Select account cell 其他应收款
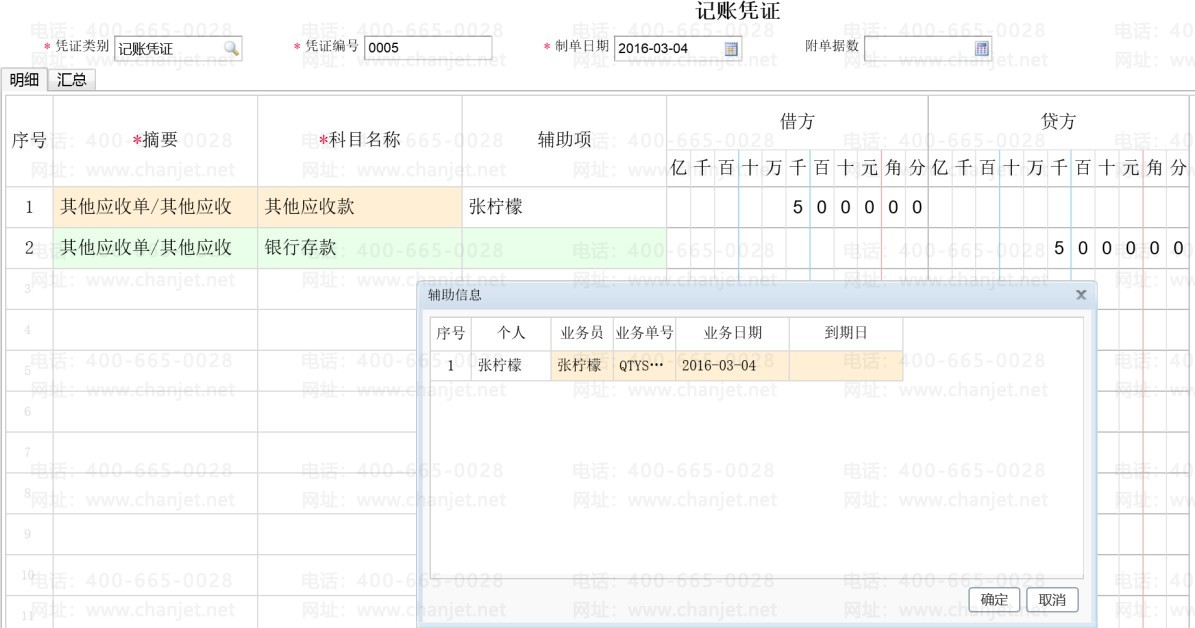The image size is (1195, 628). [360, 207]
